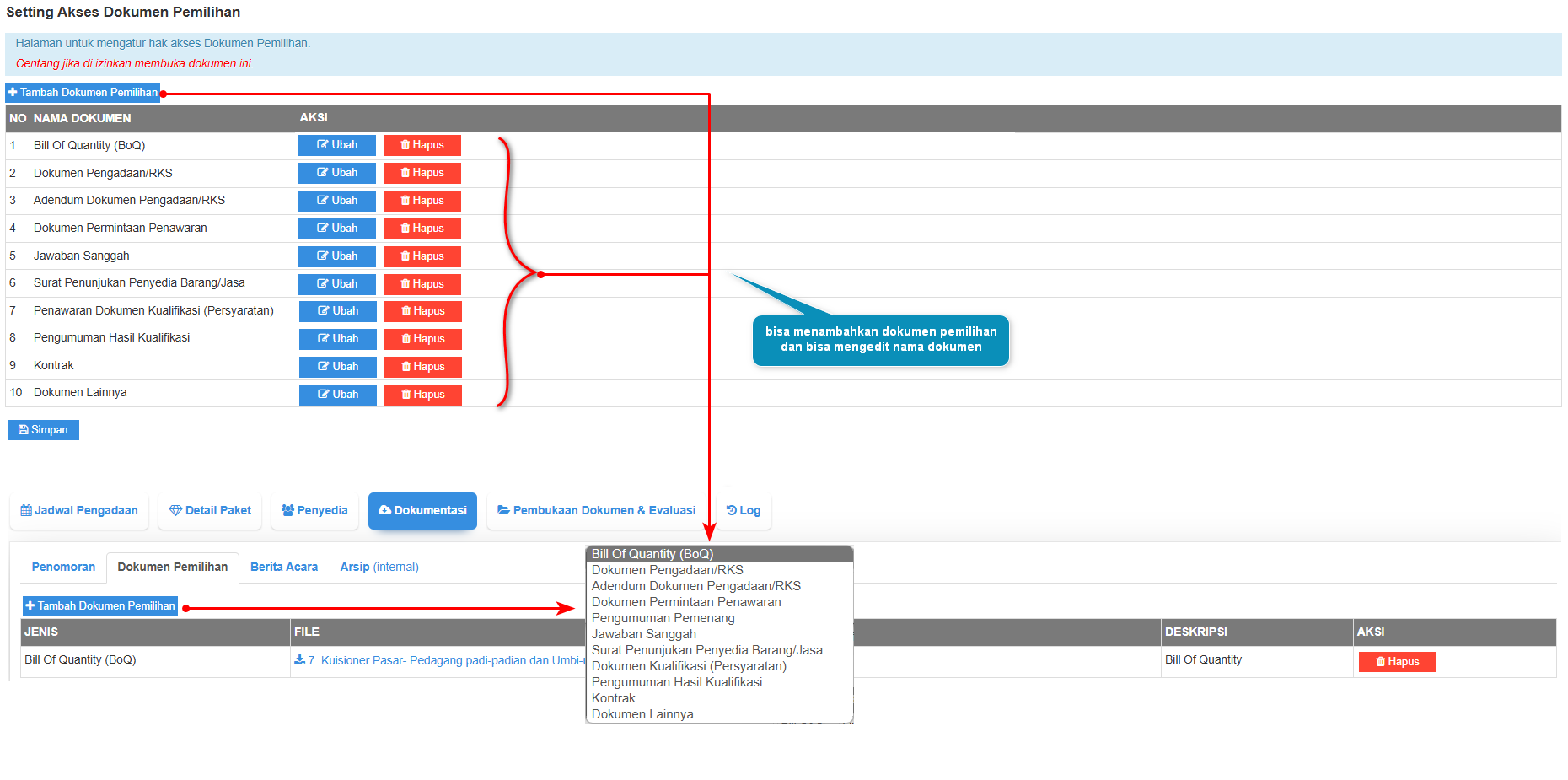Delete the Kontrak document entry
The image size is (1568, 780).
pyautogui.click(x=423, y=367)
